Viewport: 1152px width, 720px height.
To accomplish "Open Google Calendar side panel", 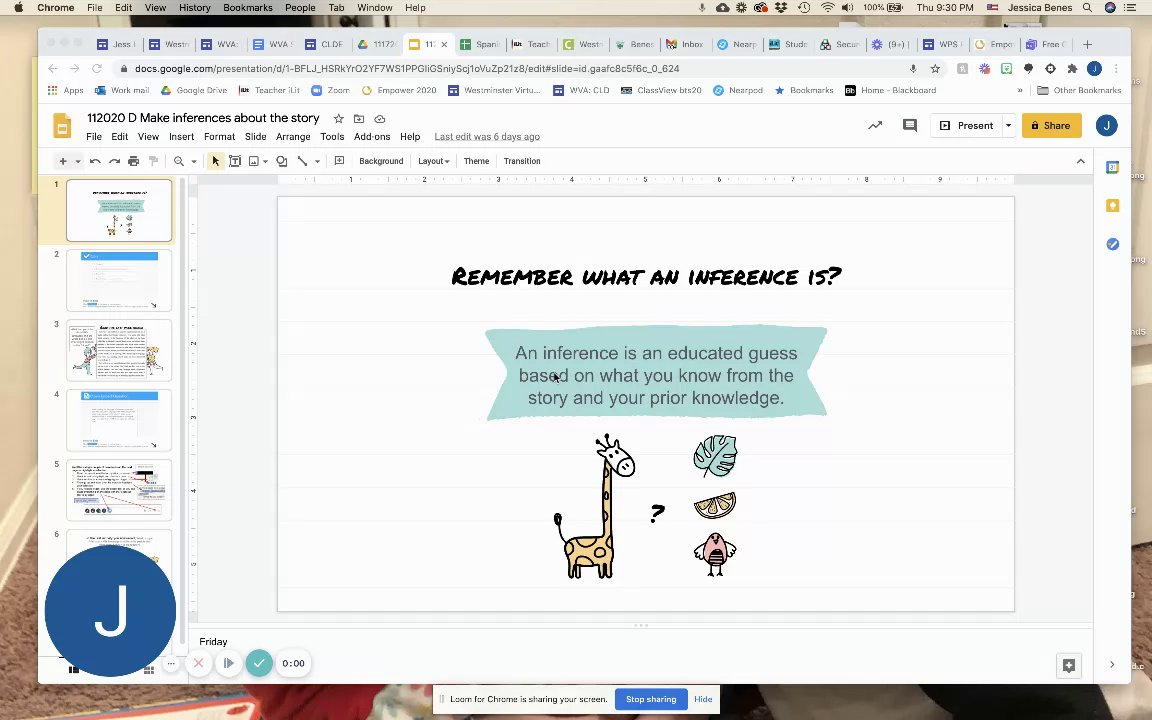I will click(x=1112, y=167).
